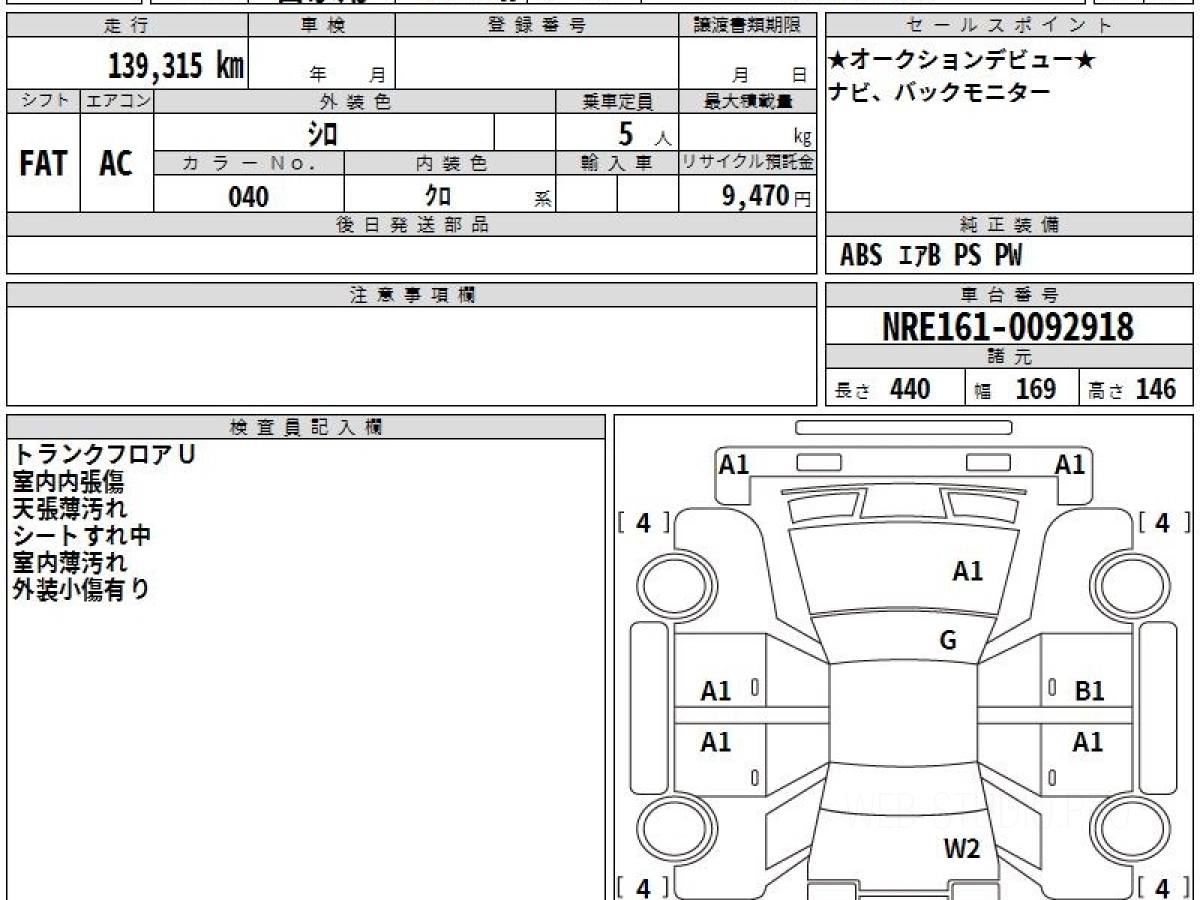This screenshot has height=900, width=1200.
Task: Click the シフト column header
Action: [x=44, y=101]
